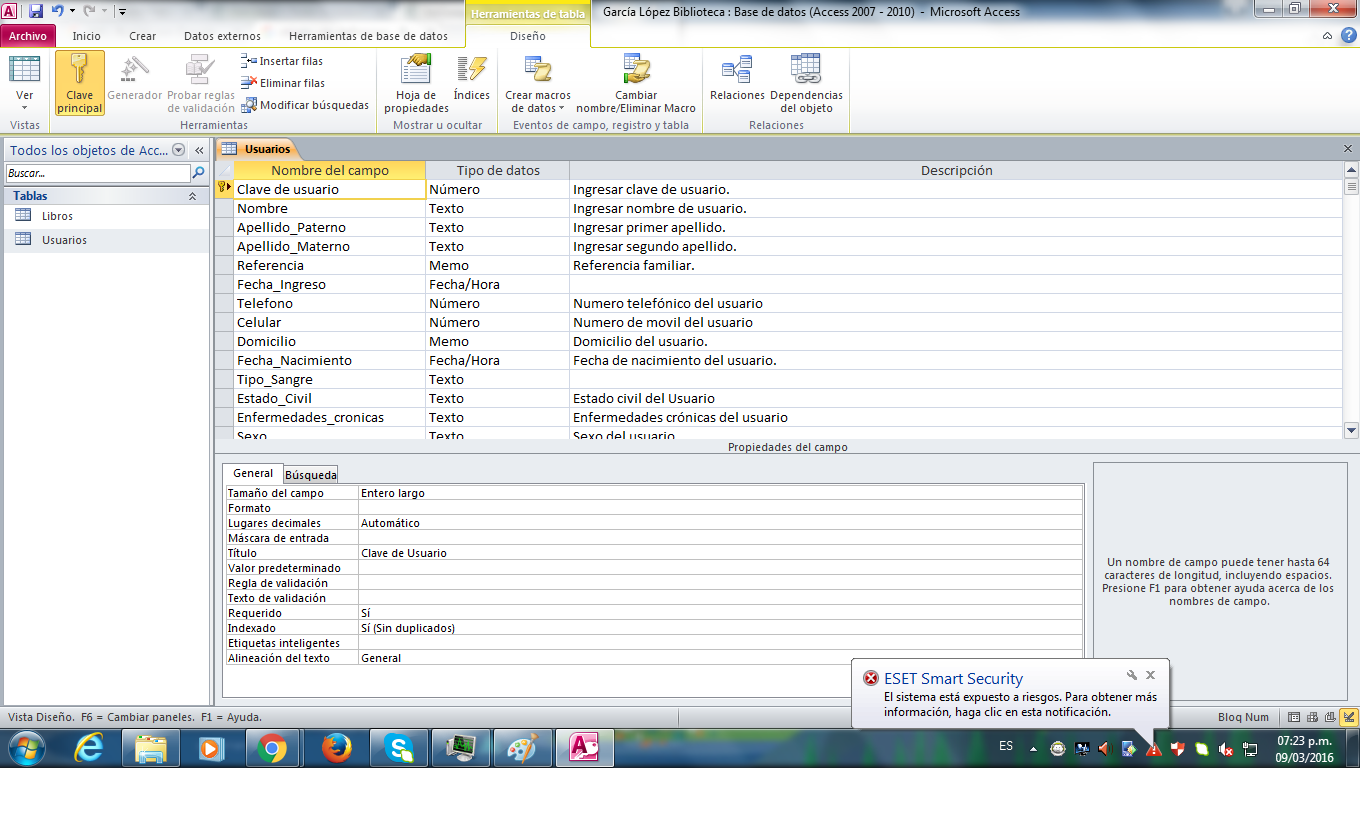Open the navigation pane category dropdown arrow

click(x=178, y=150)
